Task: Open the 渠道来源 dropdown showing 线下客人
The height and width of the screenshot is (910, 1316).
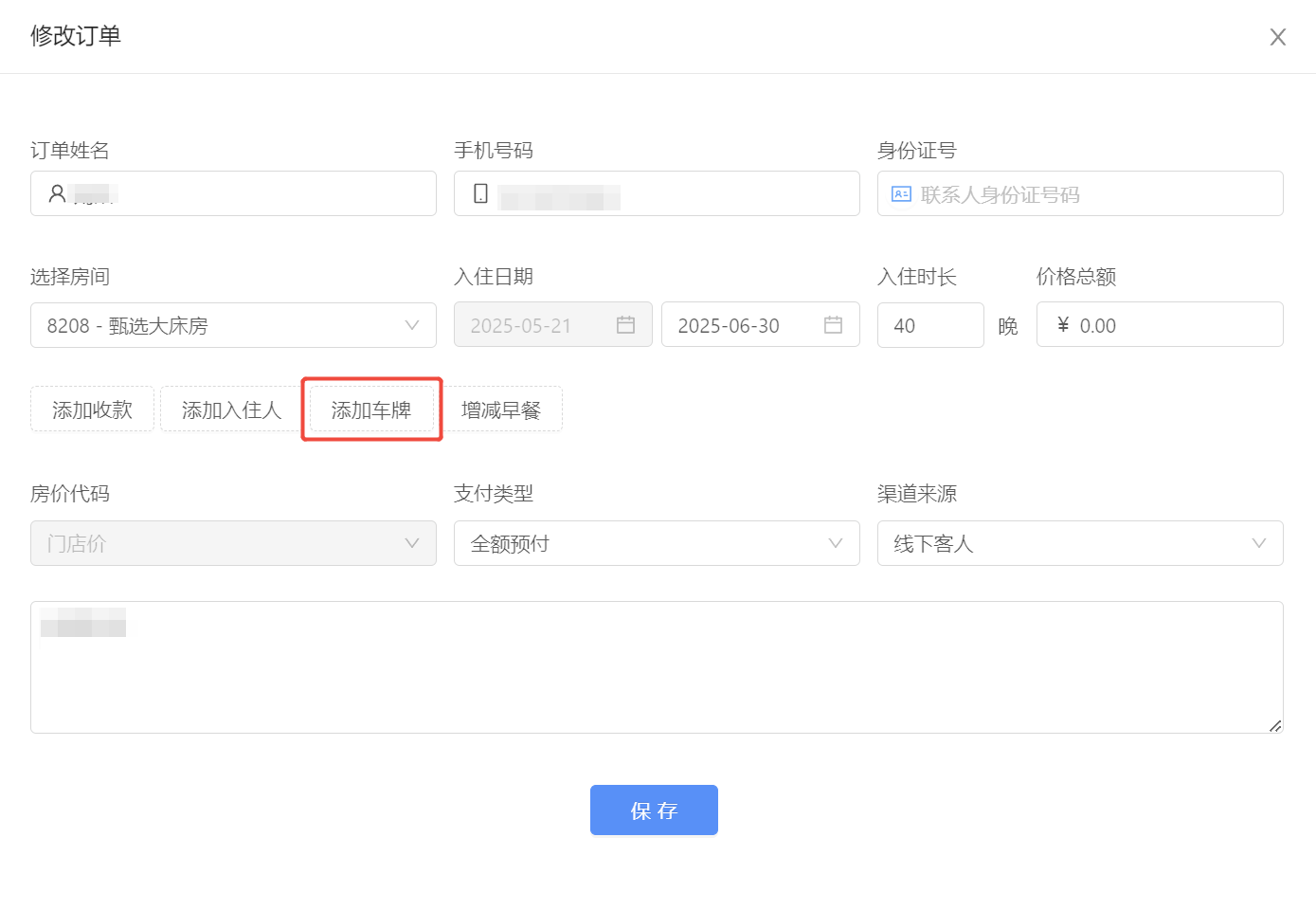Action: [1080, 543]
